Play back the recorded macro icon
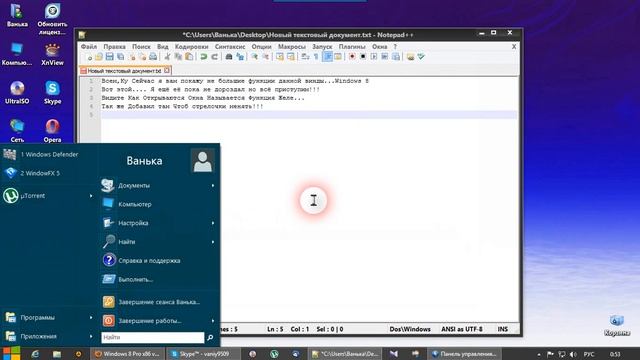 pos(373,57)
